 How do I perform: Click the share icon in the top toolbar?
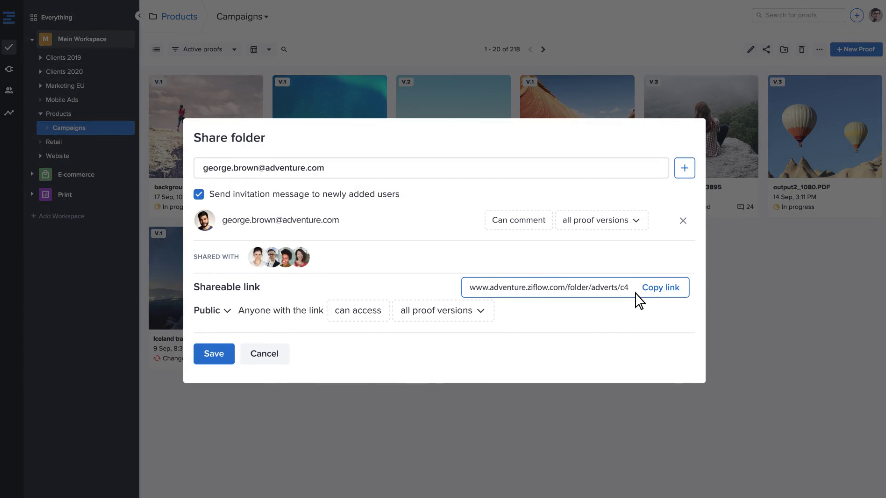(767, 49)
